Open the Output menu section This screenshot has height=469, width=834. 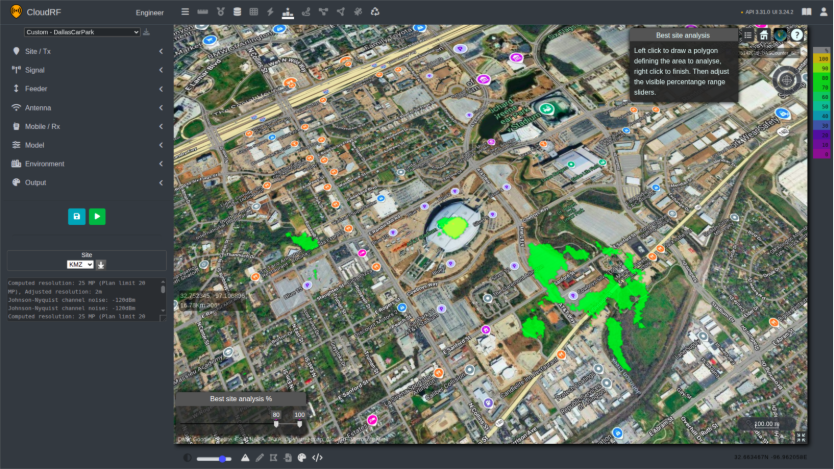coord(87,182)
